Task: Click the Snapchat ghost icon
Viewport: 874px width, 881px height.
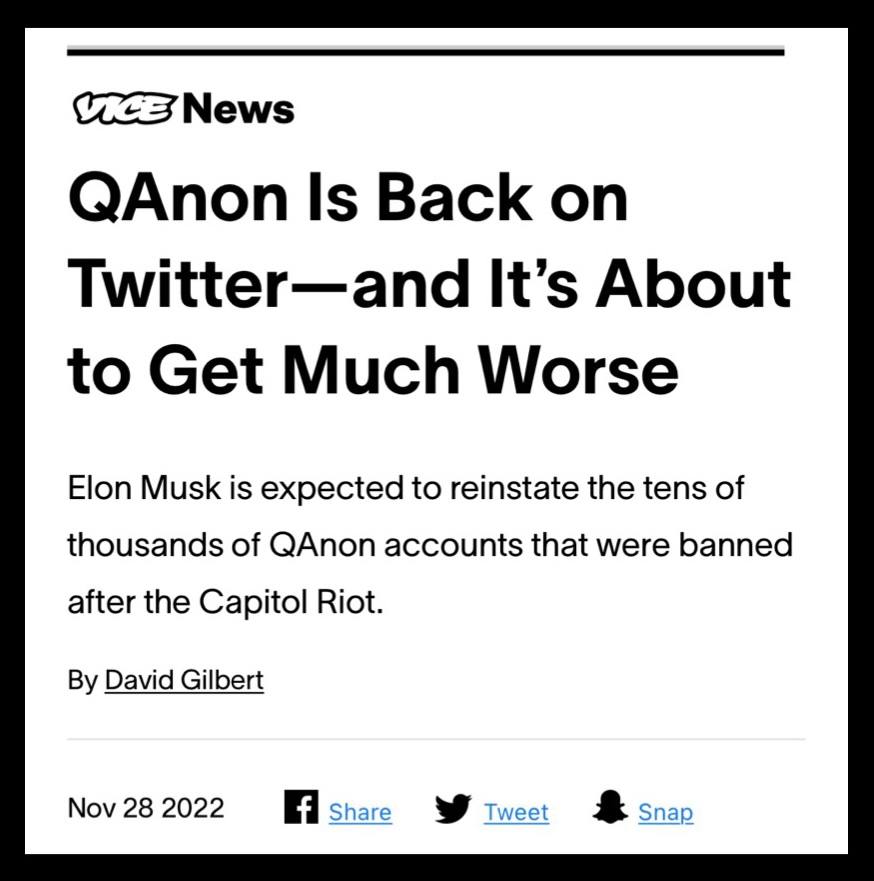Action: 609,808
